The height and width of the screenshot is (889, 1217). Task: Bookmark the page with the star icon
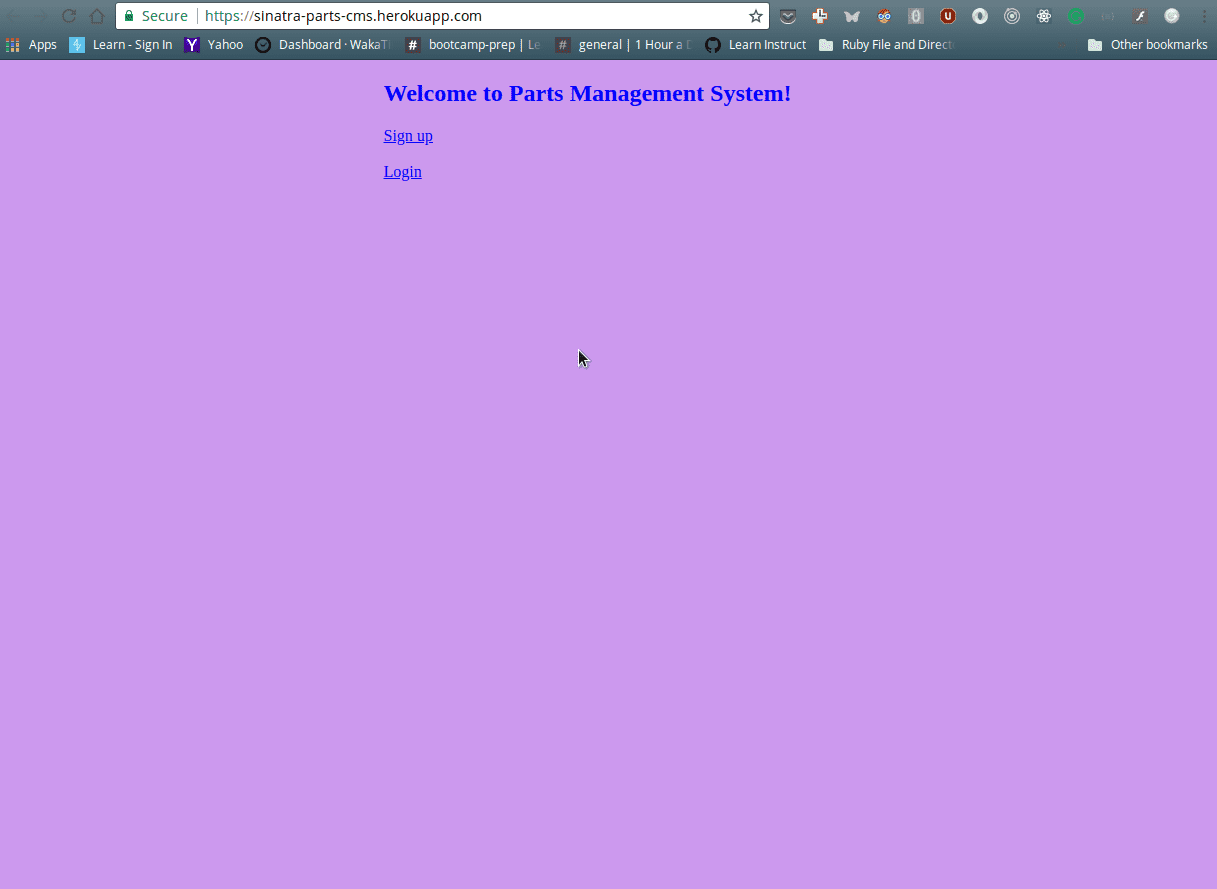point(755,16)
